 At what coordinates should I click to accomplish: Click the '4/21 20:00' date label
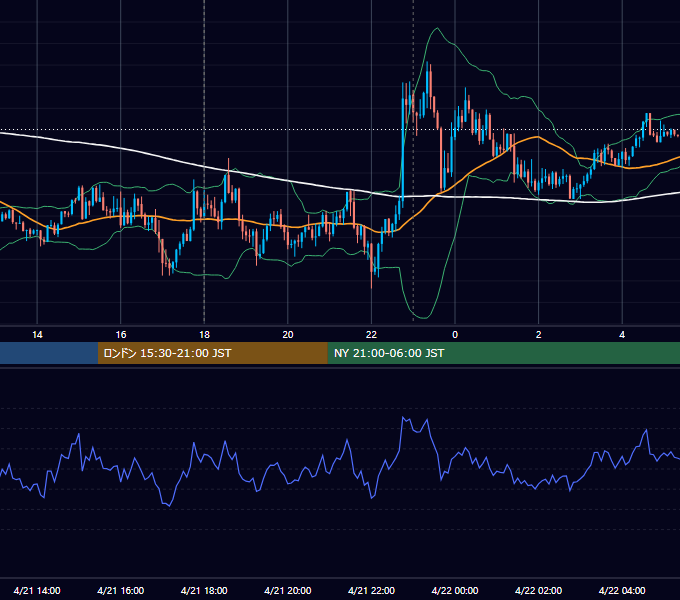tap(288, 590)
